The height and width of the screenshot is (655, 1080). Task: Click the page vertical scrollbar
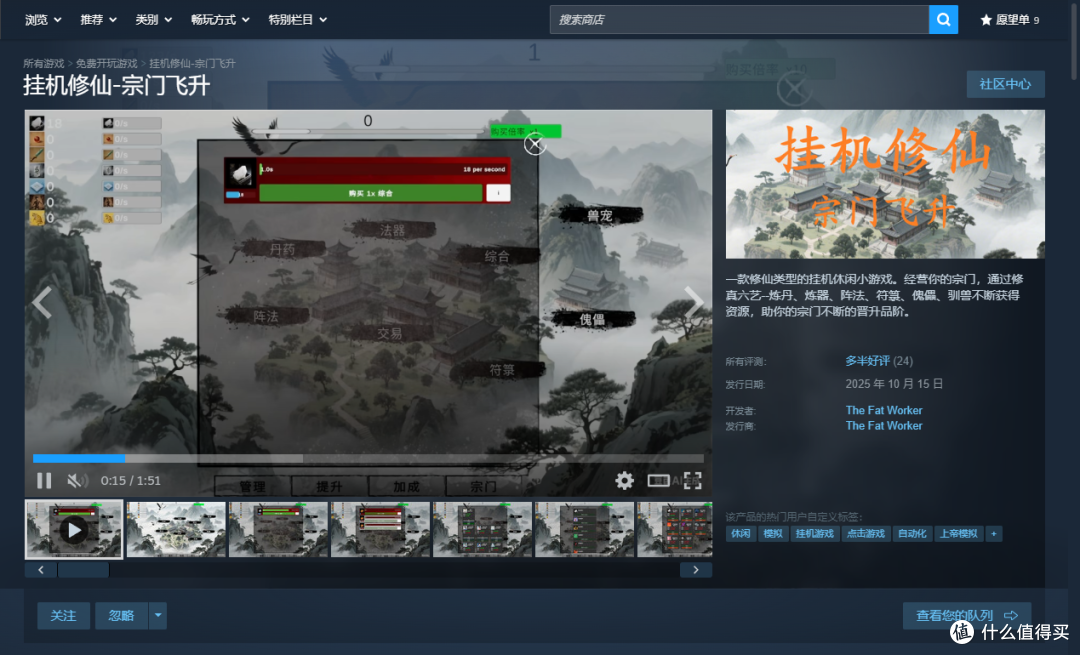(x=1075, y=41)
